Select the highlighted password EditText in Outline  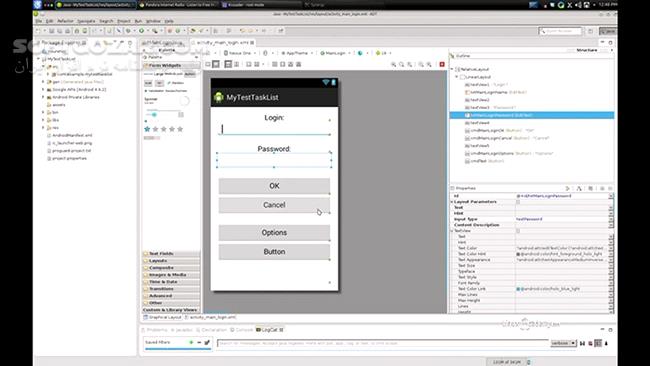[x=531, y=115]
